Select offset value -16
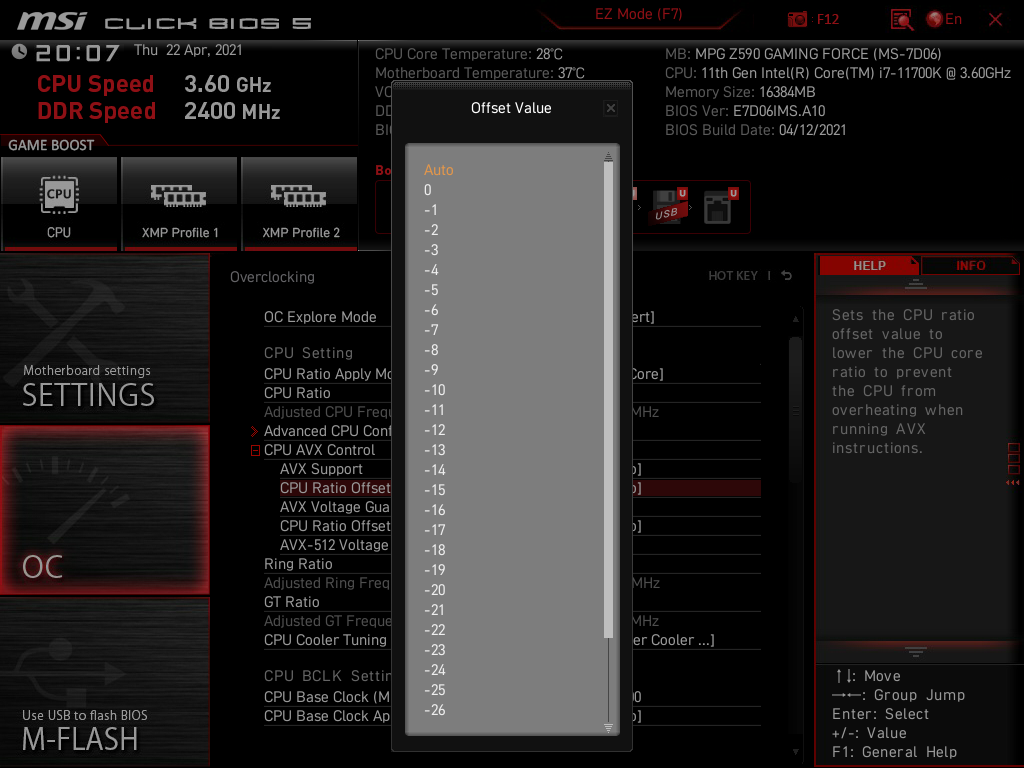 pos(434,510)
